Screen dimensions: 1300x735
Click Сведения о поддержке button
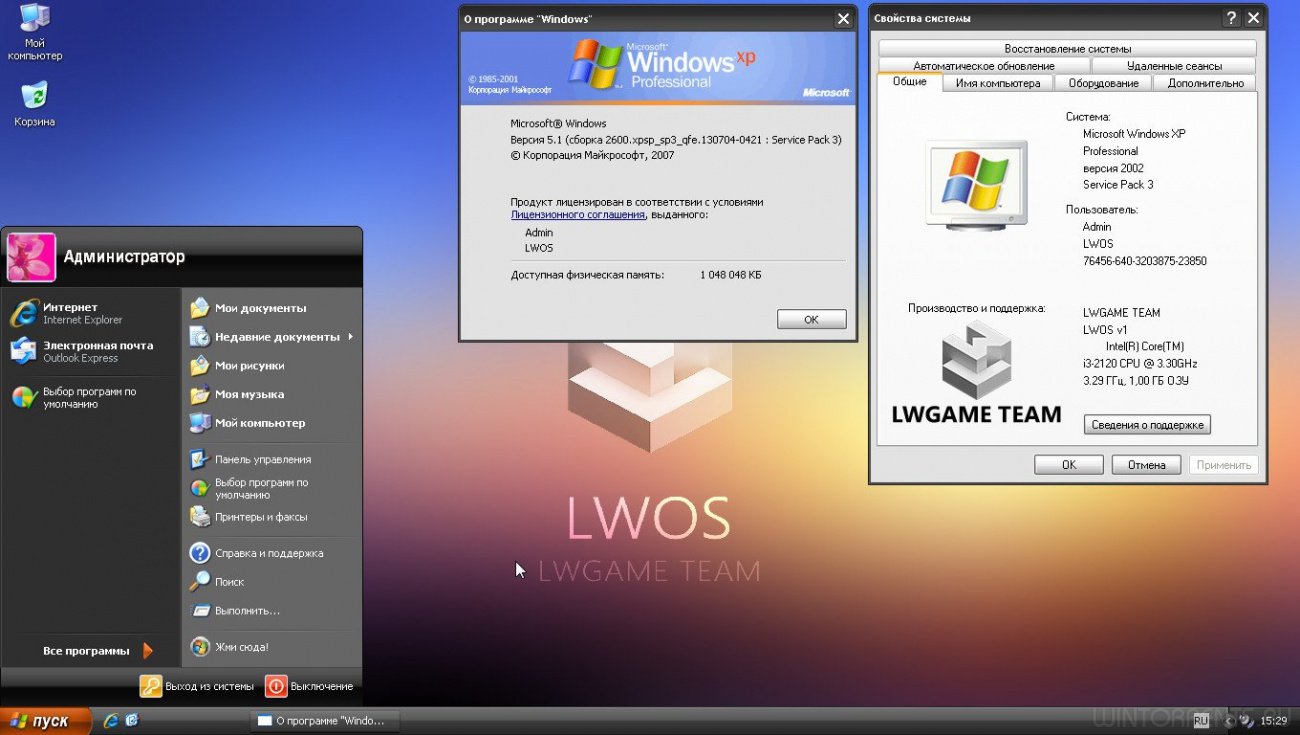[x=1147, y=425]
